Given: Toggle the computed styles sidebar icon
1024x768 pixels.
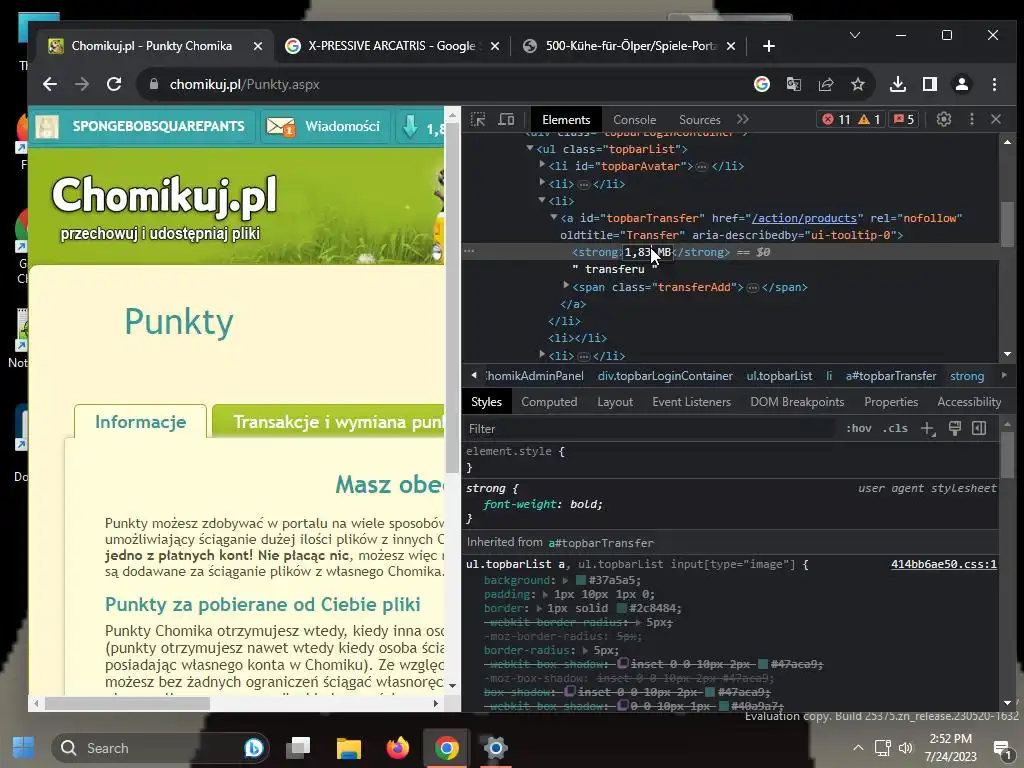Looking at the screenshot, I should click(x=979, y=428).
